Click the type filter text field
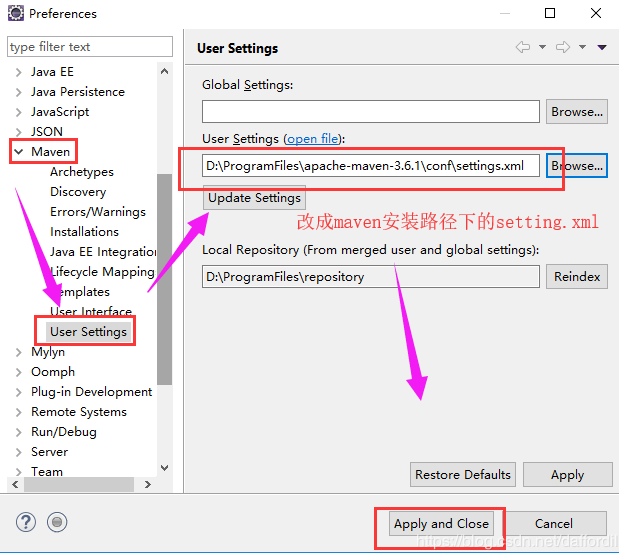This screenshot has width=619, height=554. (x=90, y=47)
